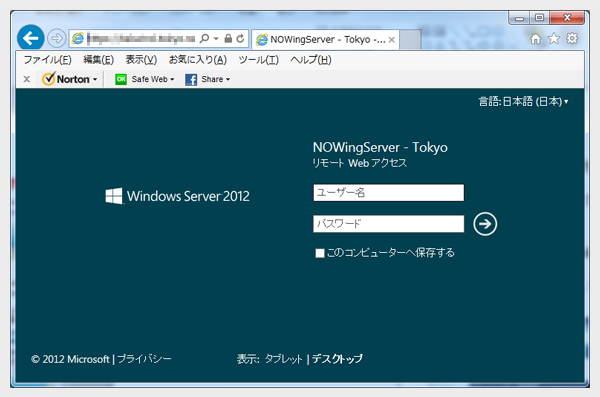Click the green Safe Web OK icon
The width and height of the screenshot is (600, 397).
pyautogui.click(x=121, y=79)
